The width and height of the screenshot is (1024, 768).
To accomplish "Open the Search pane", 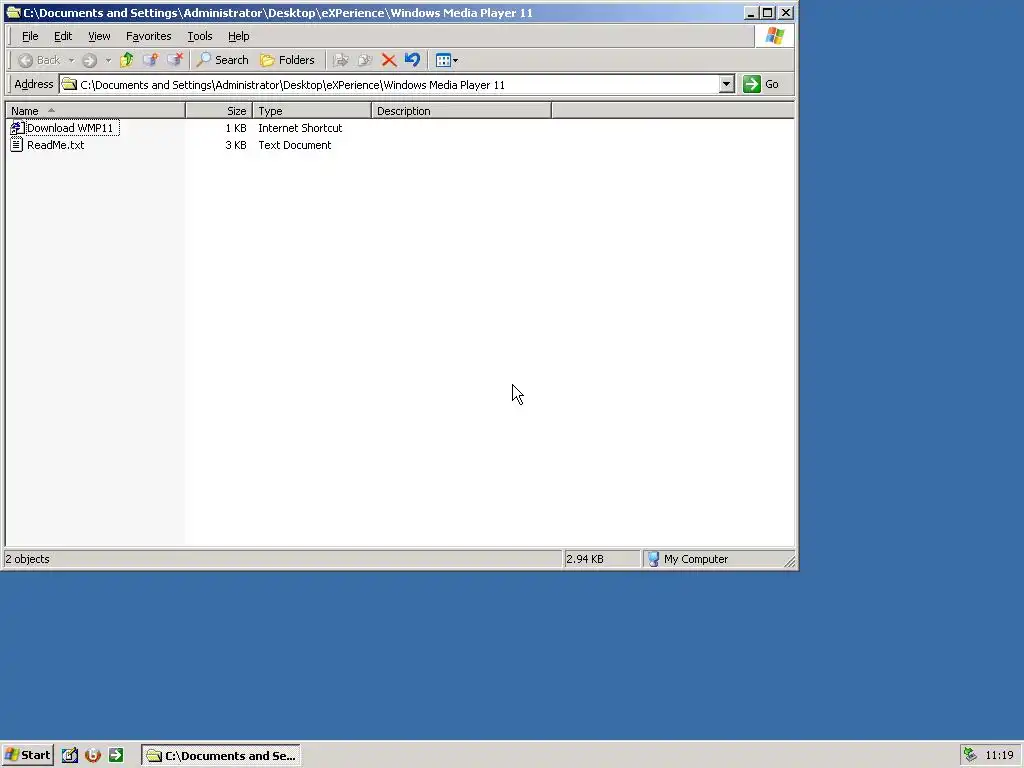I will (223, 60).
